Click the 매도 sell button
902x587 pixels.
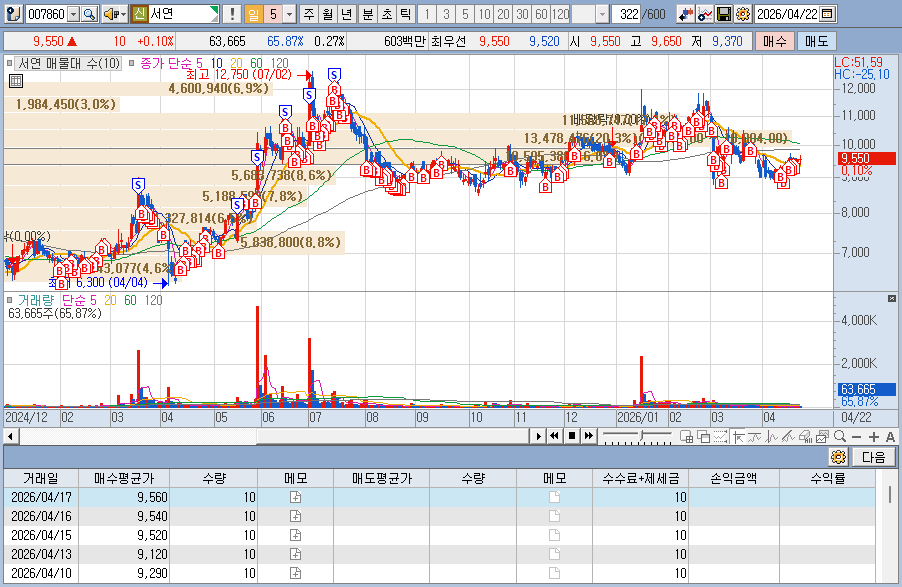[816, 41]
